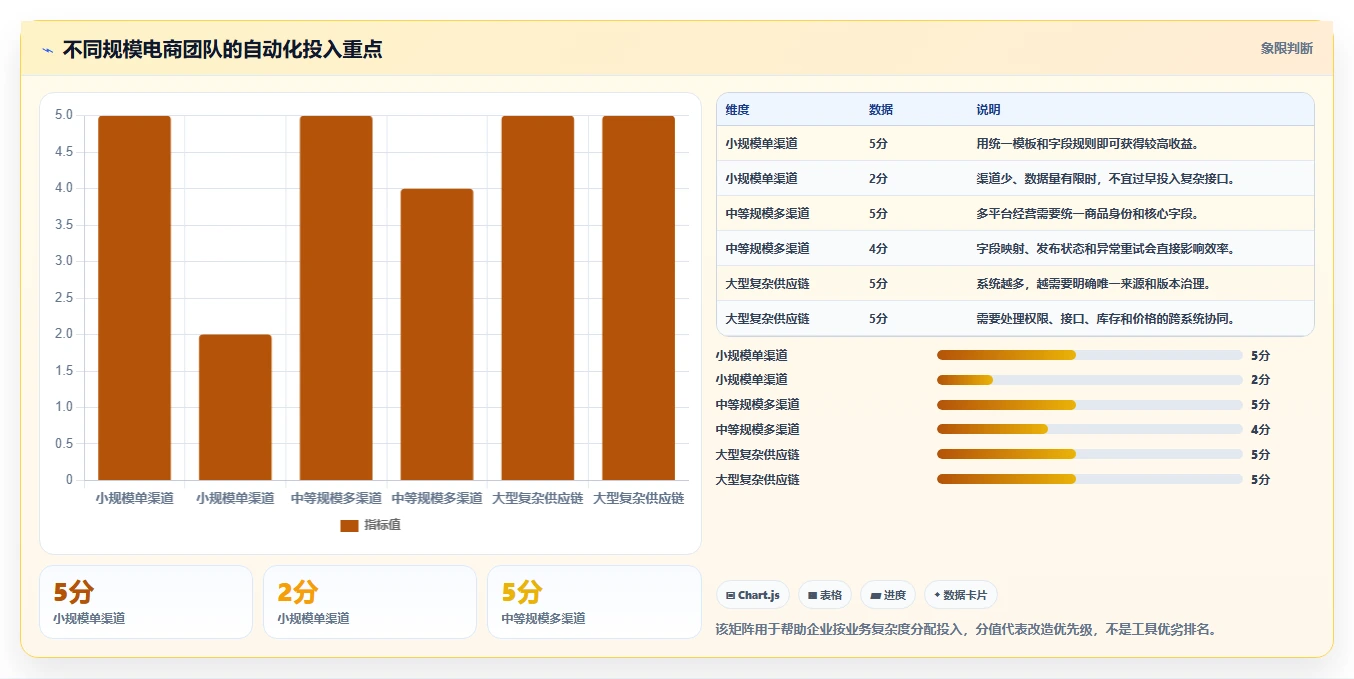Image resolution: width=1354 pixels, height=679 pixels.
Task: Click the 中等规模多渠道 5分 progress bar
Action: pyautogui.click(x=1089, y=405)
